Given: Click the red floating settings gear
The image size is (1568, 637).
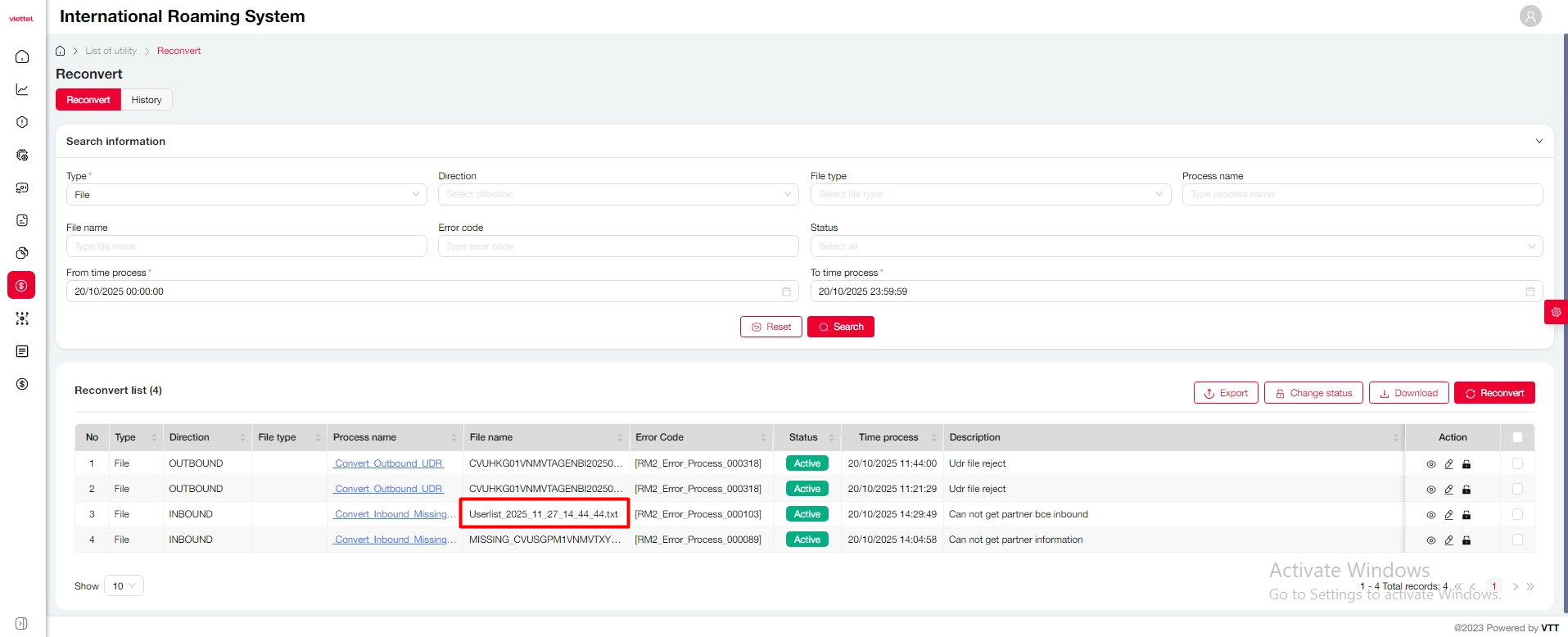Looking at the screenshot, I should pyautogui.click(x=1556, y=312).
